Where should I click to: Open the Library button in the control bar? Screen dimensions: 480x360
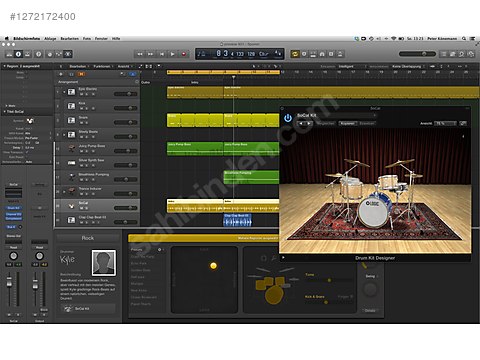coord(9,54)
